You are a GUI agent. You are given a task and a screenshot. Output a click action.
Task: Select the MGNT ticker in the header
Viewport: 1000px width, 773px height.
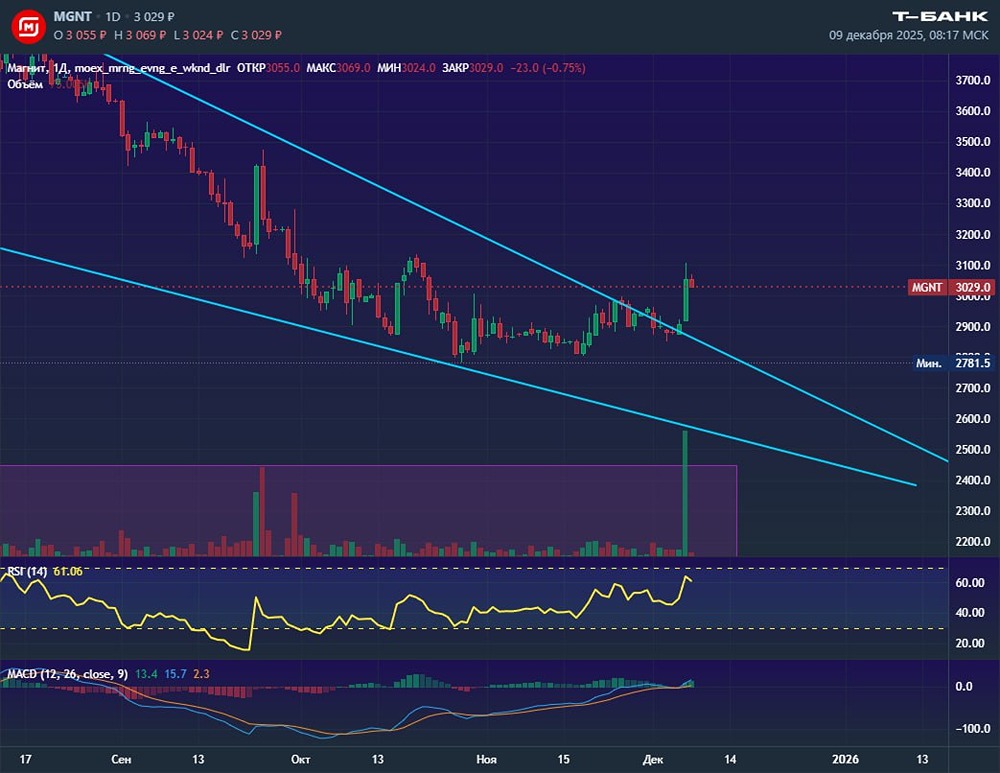[72, 16]
